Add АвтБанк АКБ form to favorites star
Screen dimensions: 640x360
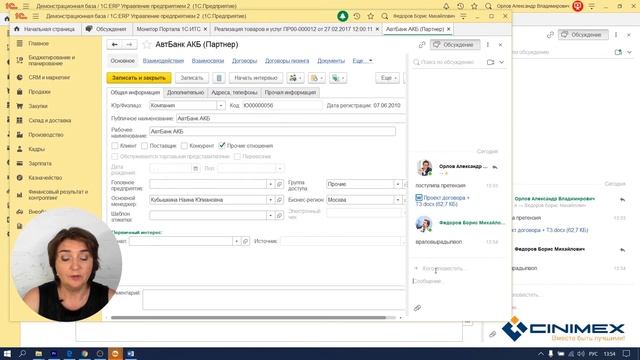(147, 44)
